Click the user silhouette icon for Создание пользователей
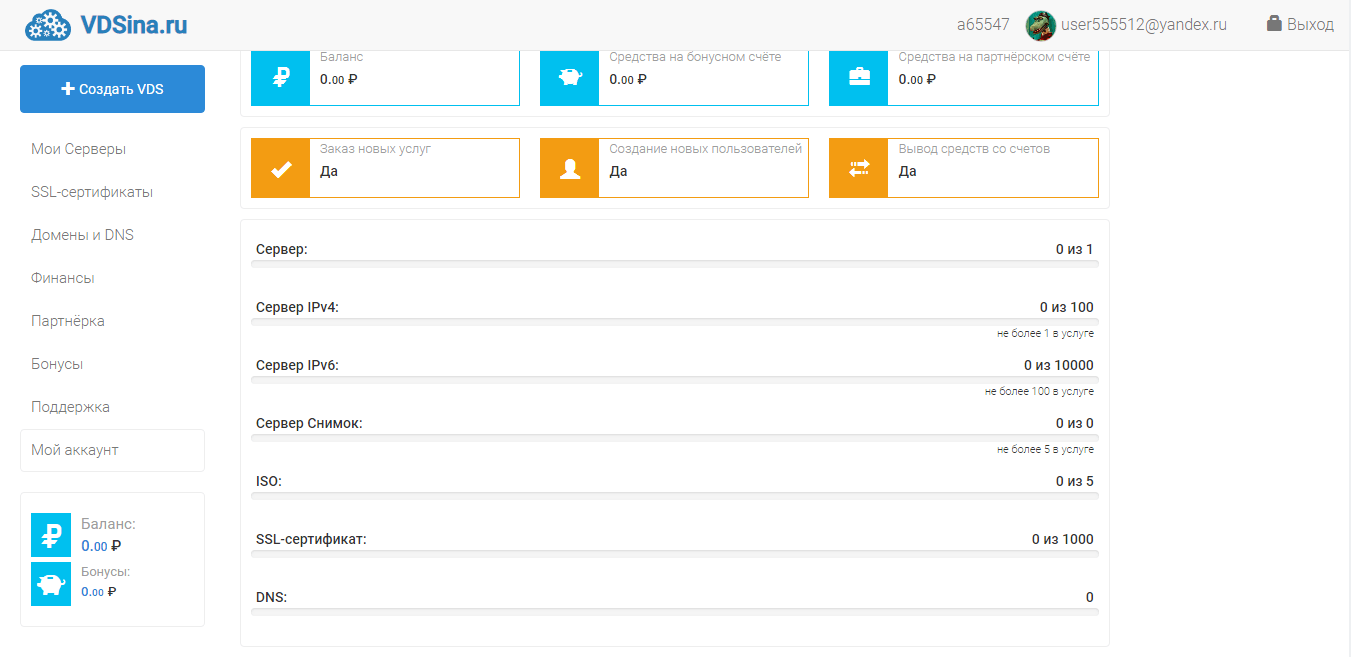The height and width of the screenshot is (657, 1351). coord(570,168)
